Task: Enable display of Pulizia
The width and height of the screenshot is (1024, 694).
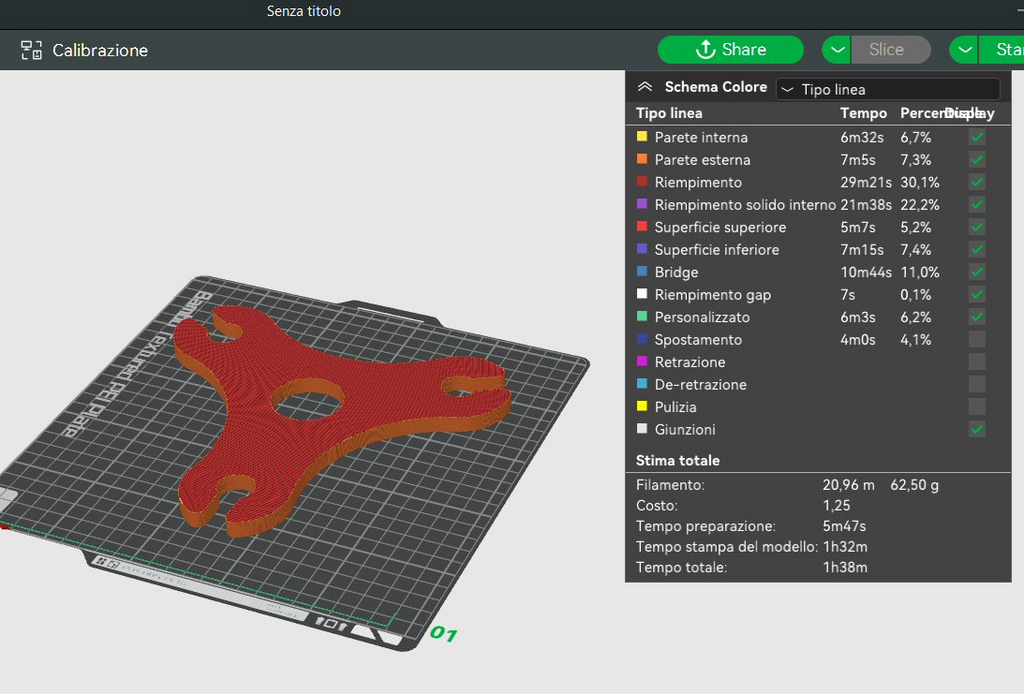Action: tap(977, 407)
